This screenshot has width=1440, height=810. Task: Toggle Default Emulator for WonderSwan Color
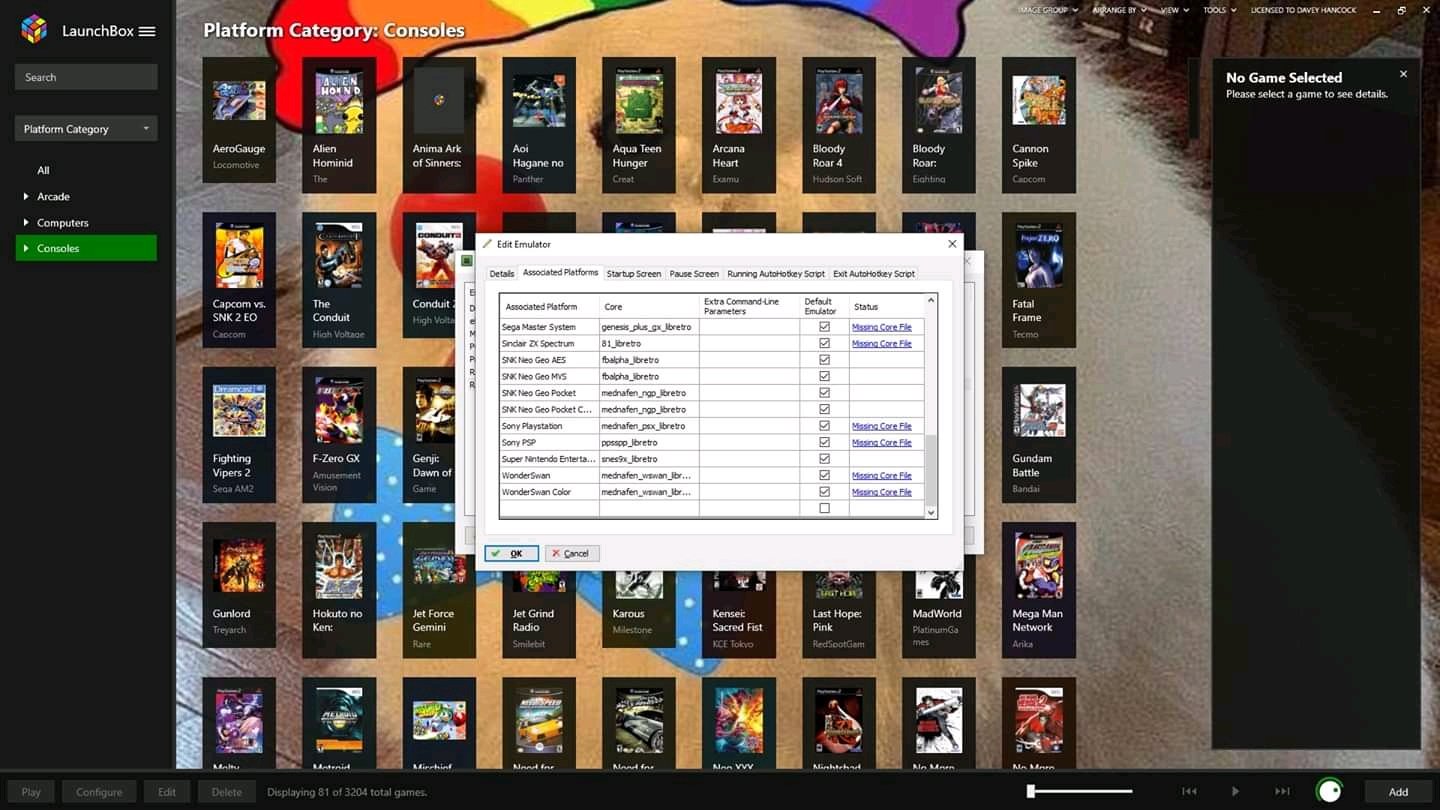824,492
